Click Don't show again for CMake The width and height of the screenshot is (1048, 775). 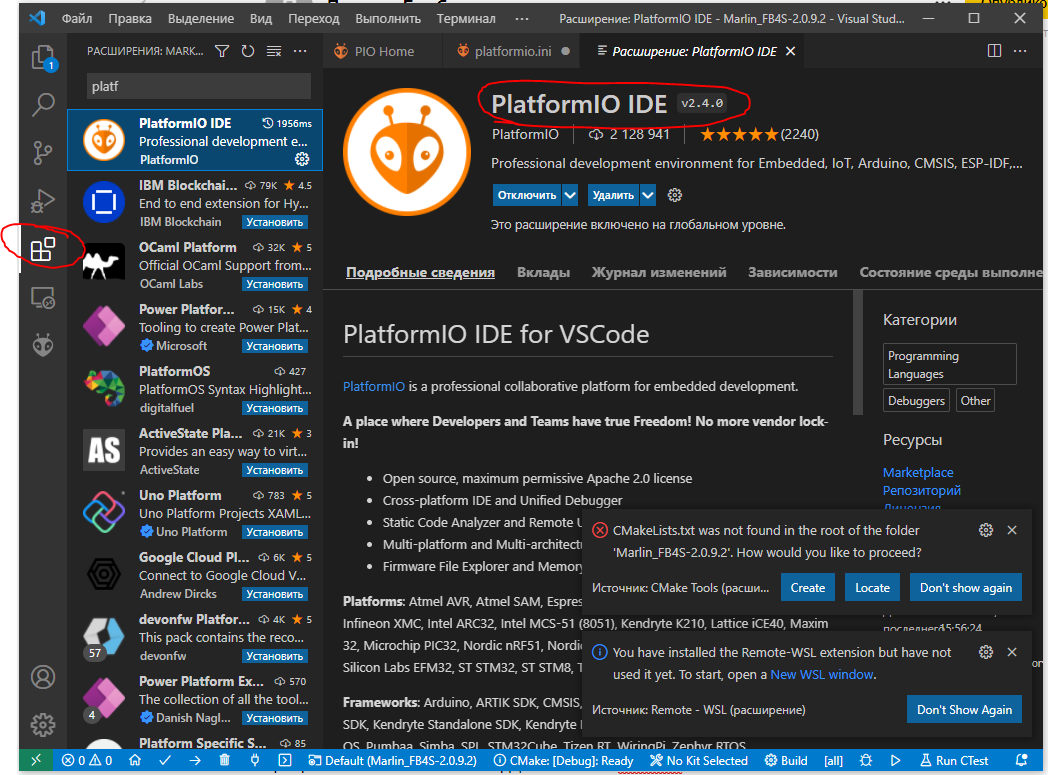coord(966,587)
